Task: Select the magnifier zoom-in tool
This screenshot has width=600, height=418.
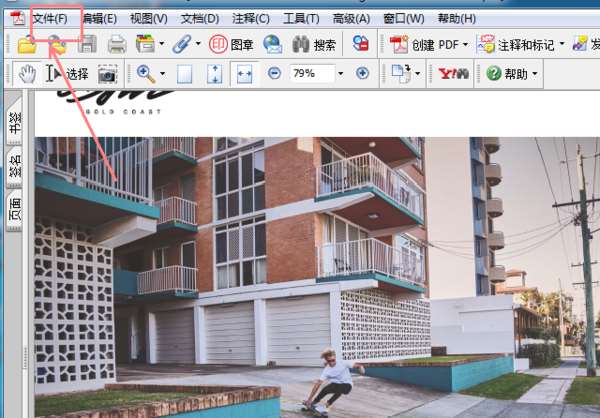Action: coord(146,73)
